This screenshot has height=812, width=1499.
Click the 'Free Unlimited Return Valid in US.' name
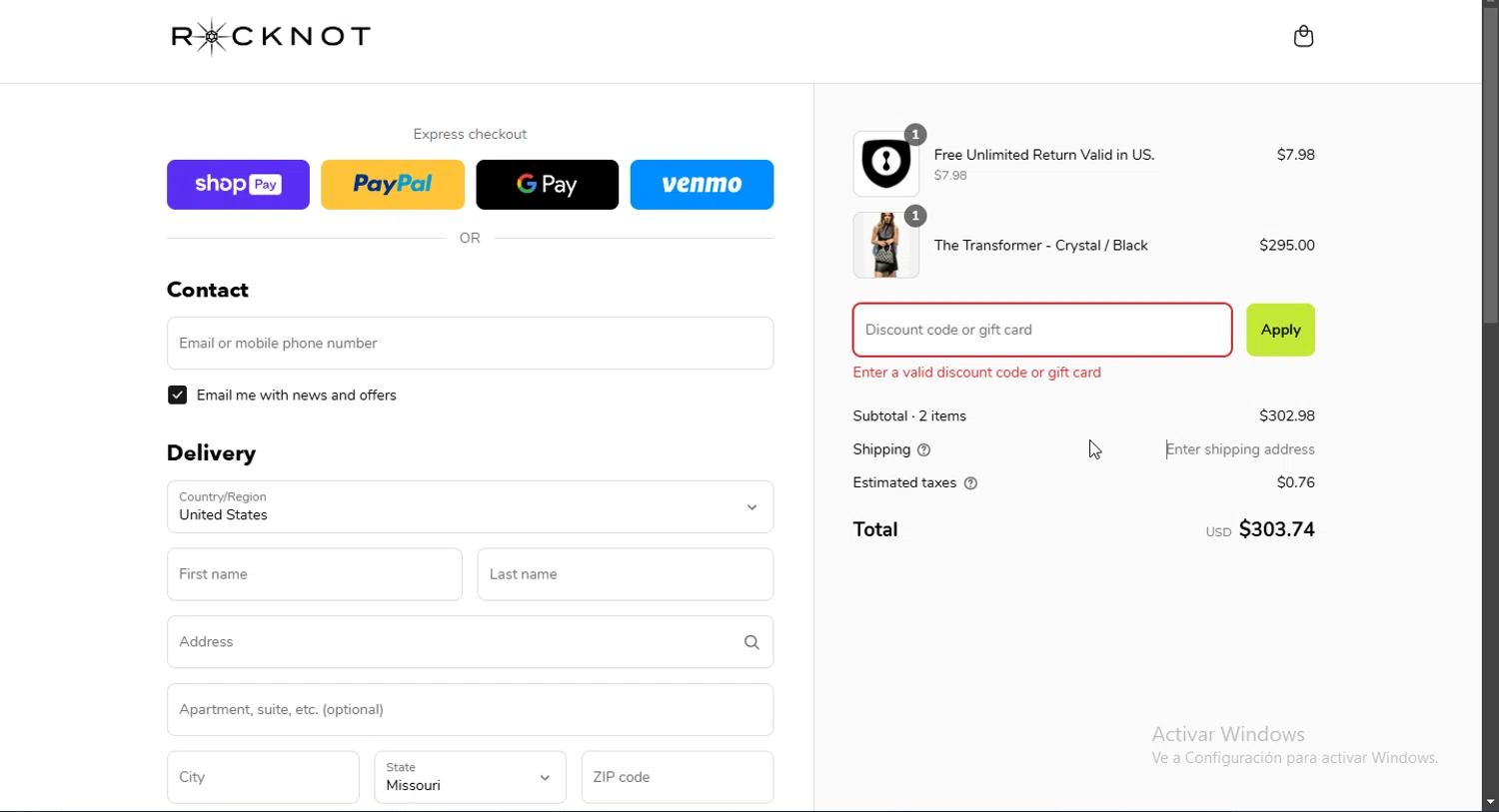point(1044,155)
